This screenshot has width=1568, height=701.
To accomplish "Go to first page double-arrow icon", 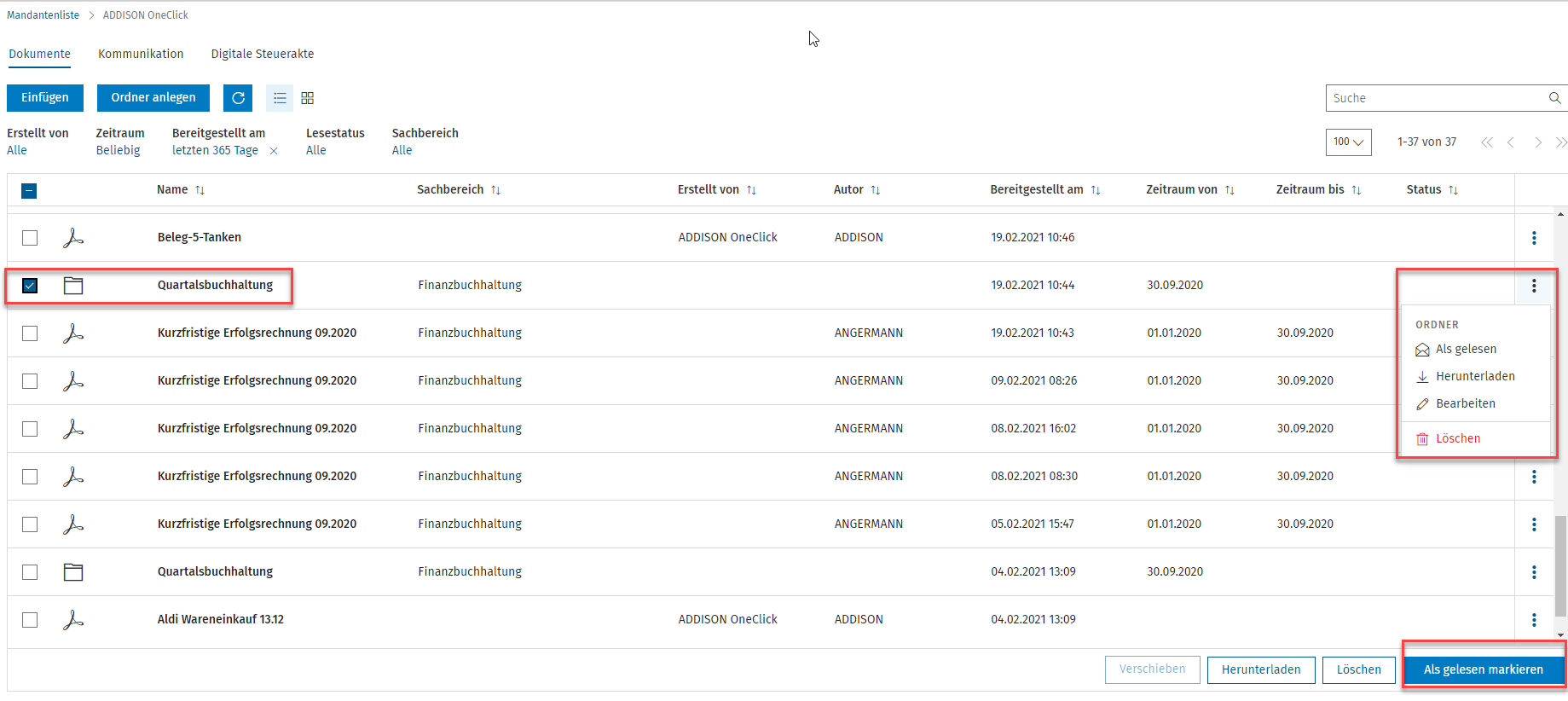I will click(x=1487, y=142).
